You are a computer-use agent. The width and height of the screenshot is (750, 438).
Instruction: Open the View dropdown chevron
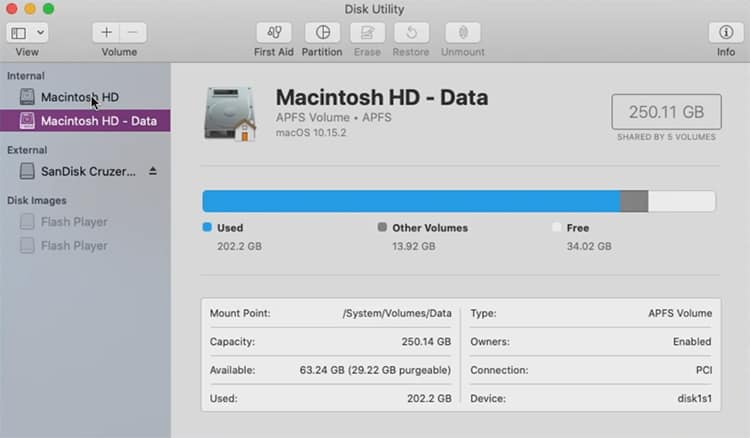[41, 33]
